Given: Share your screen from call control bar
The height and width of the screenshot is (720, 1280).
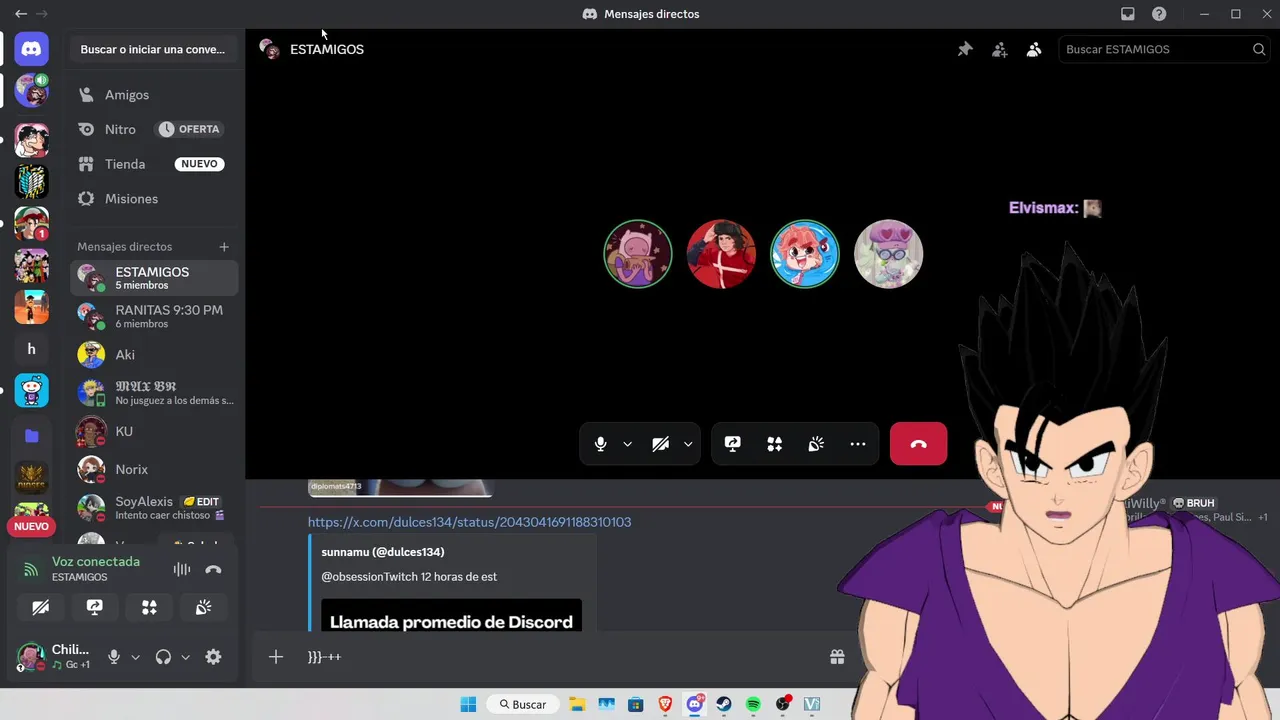Looking at the screenshot, I should point(732,444).
